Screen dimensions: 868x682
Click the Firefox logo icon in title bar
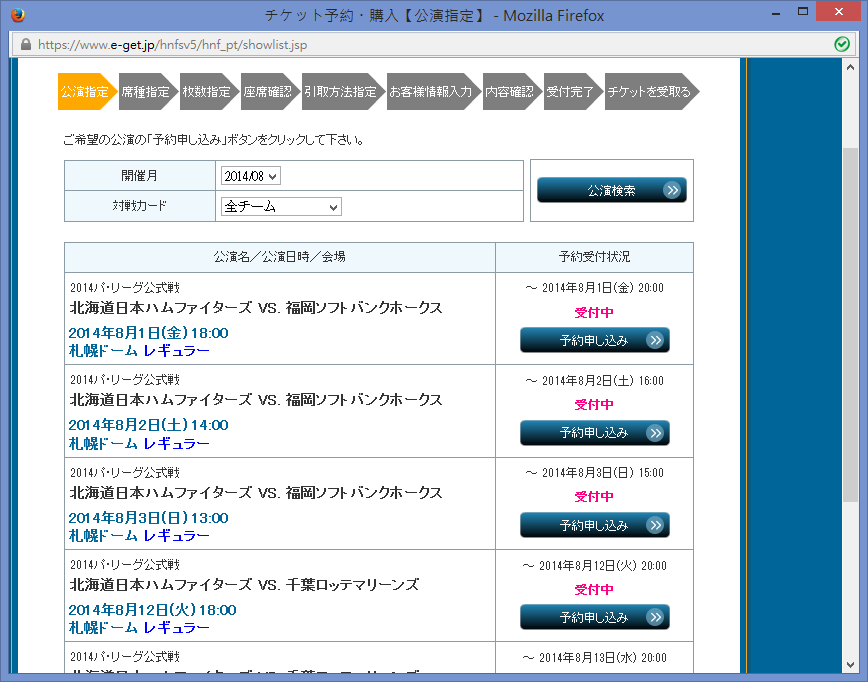(x=18, y=15)
